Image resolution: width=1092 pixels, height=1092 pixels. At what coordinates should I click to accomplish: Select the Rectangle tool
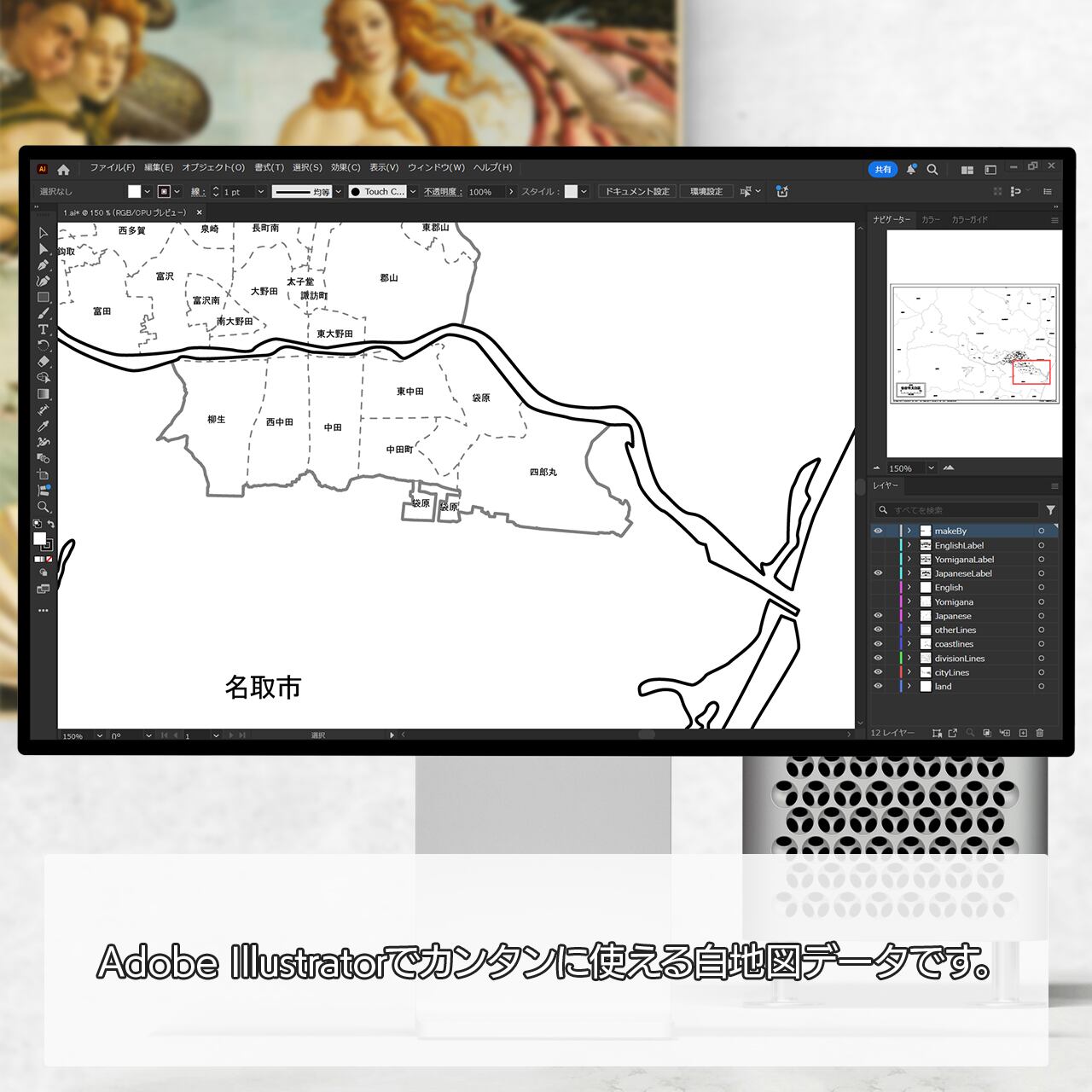tap(44, 297)
